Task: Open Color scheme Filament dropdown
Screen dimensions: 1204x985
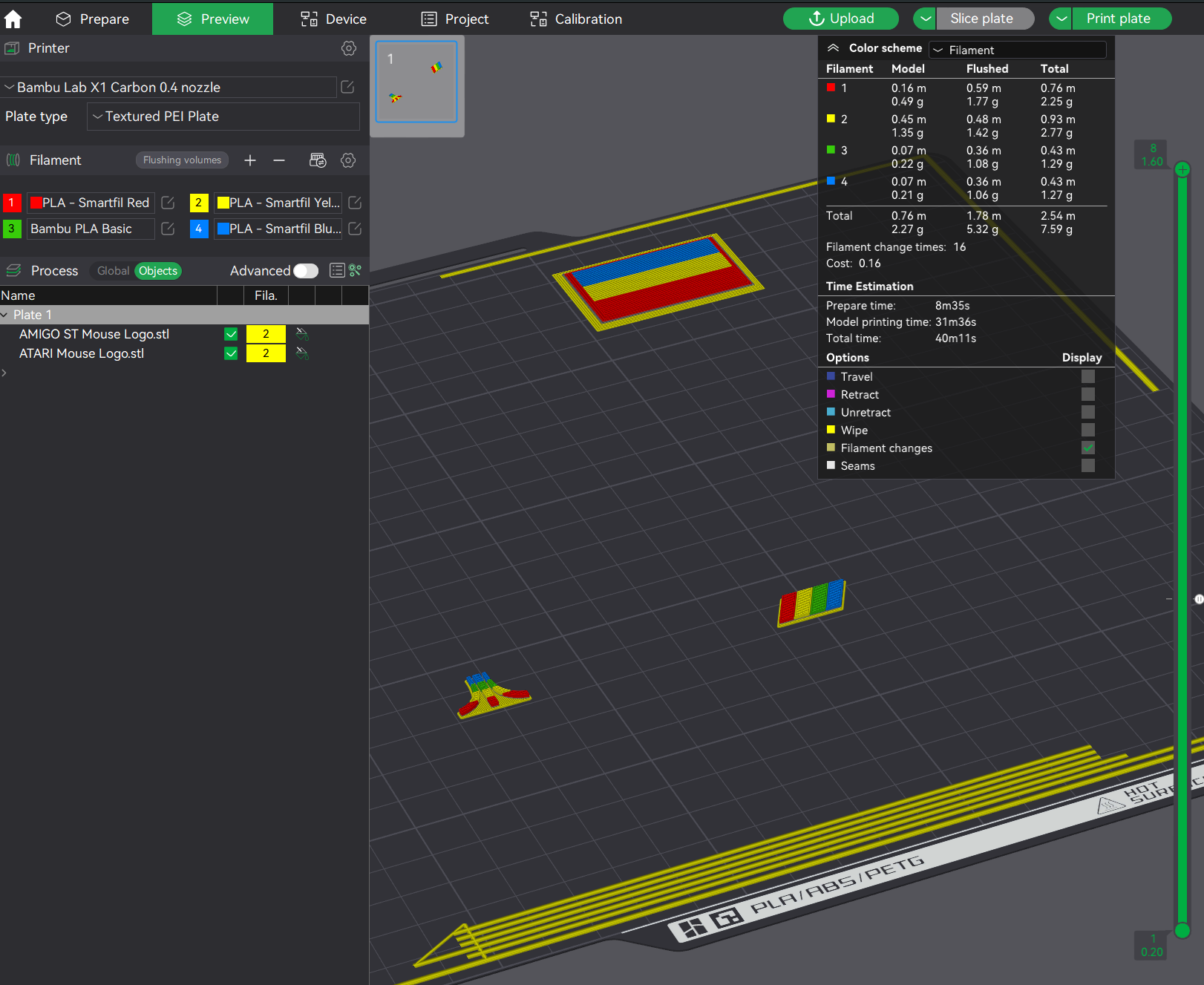Action: point(1018,50)
